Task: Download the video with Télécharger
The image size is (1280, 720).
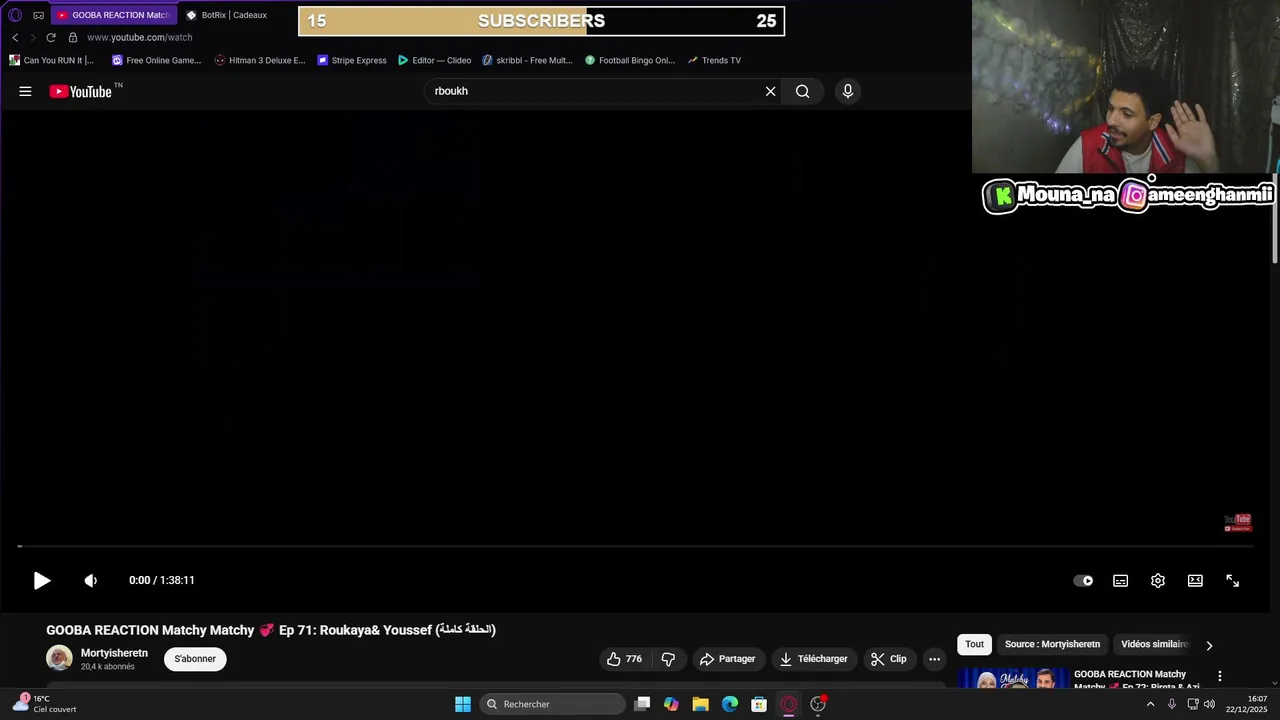Action: point(813,659)
